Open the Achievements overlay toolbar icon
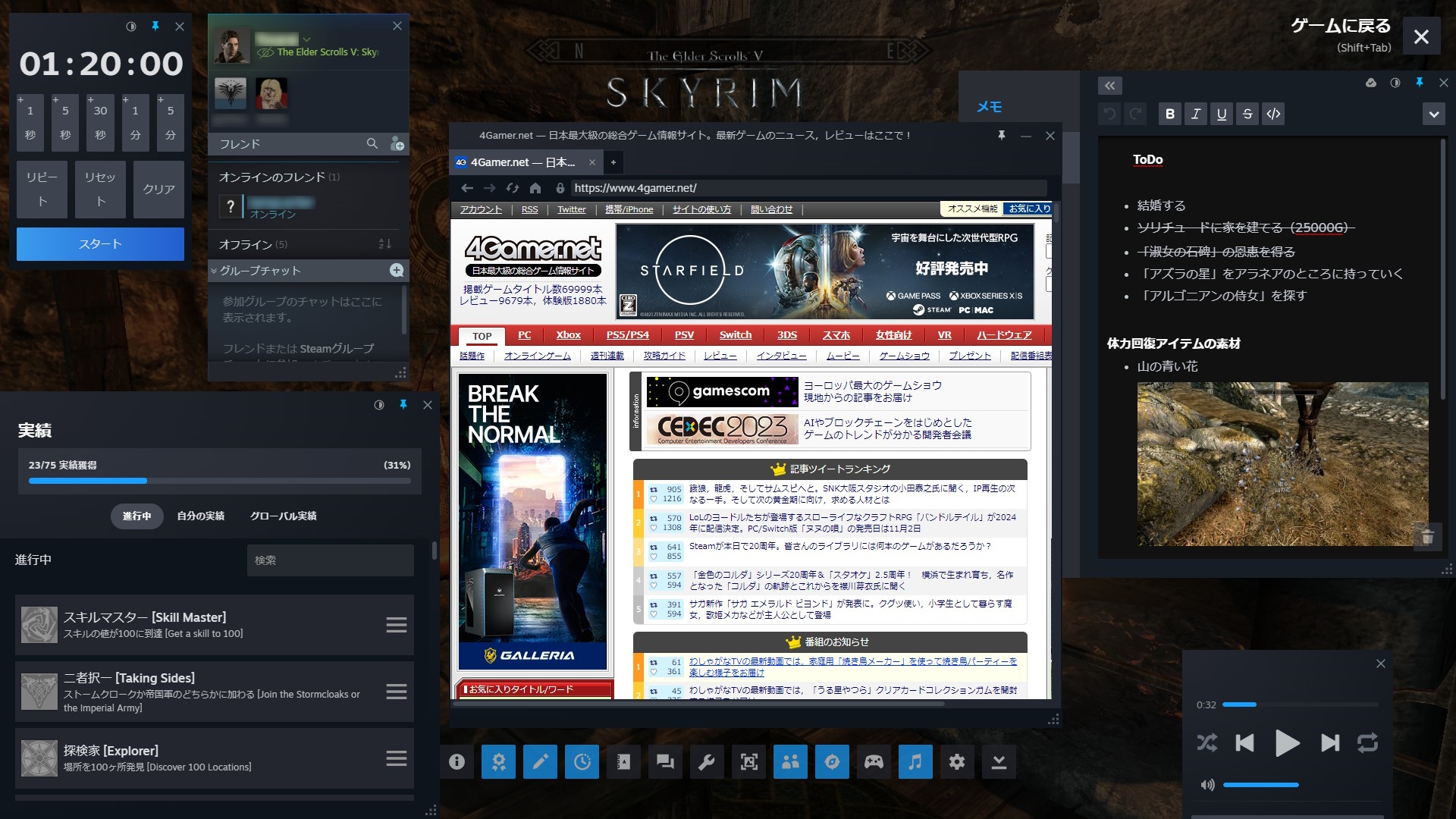Viewport: 1456px width, 819px height. coord(498,761)
